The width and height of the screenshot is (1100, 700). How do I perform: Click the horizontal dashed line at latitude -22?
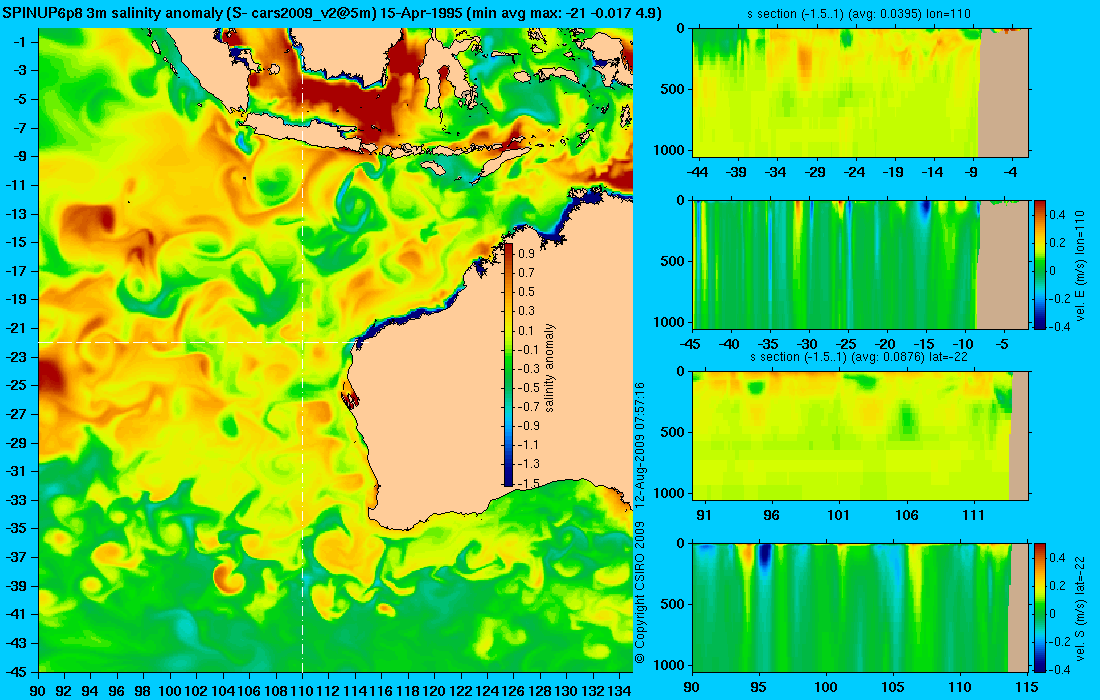coord(198,342)
